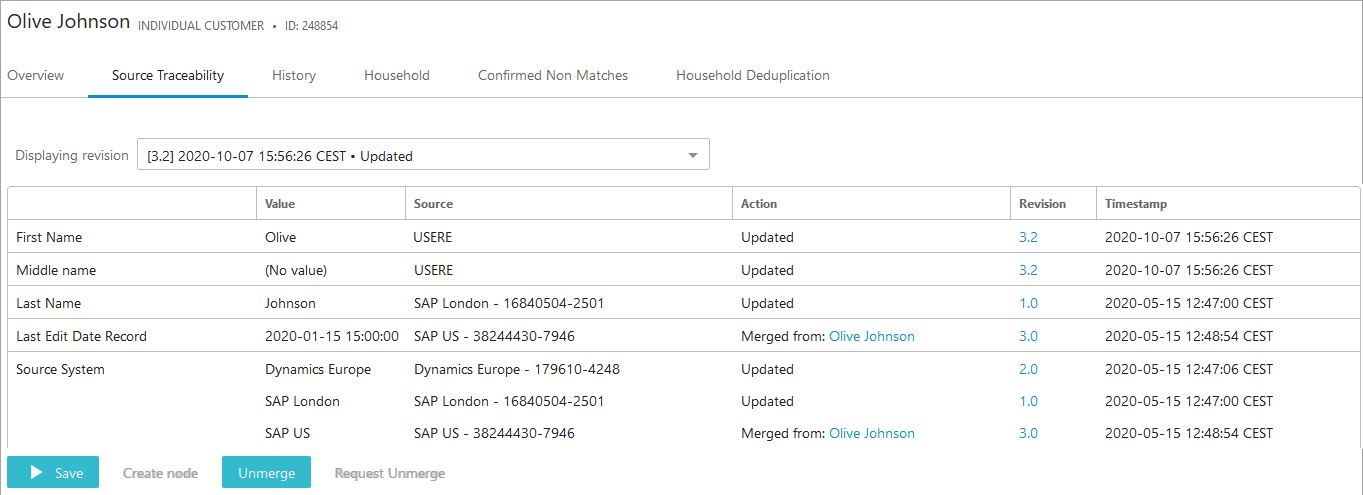Switch to Household Deduplication tab
The width and height of the screenshot is (1363, 495).
[753, 75]
